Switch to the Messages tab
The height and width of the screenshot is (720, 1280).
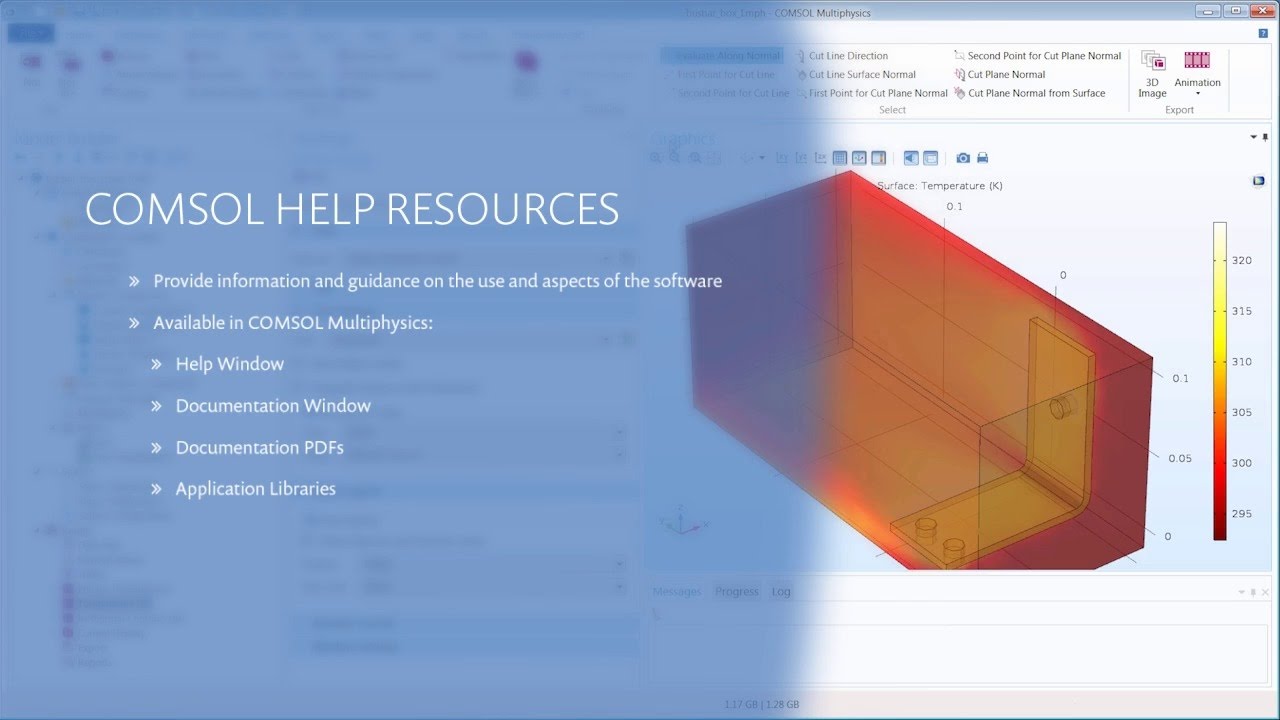[x=677, y=591]
